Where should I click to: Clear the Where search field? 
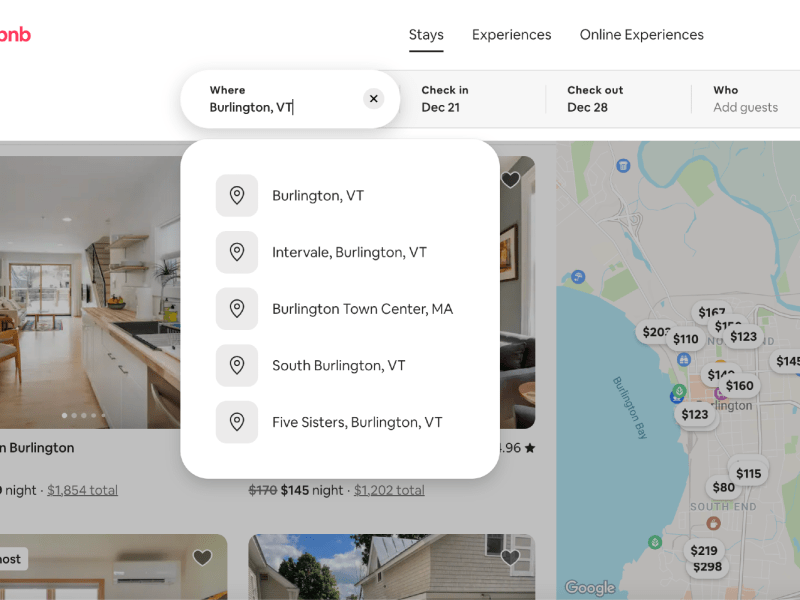tap(373, 98)
